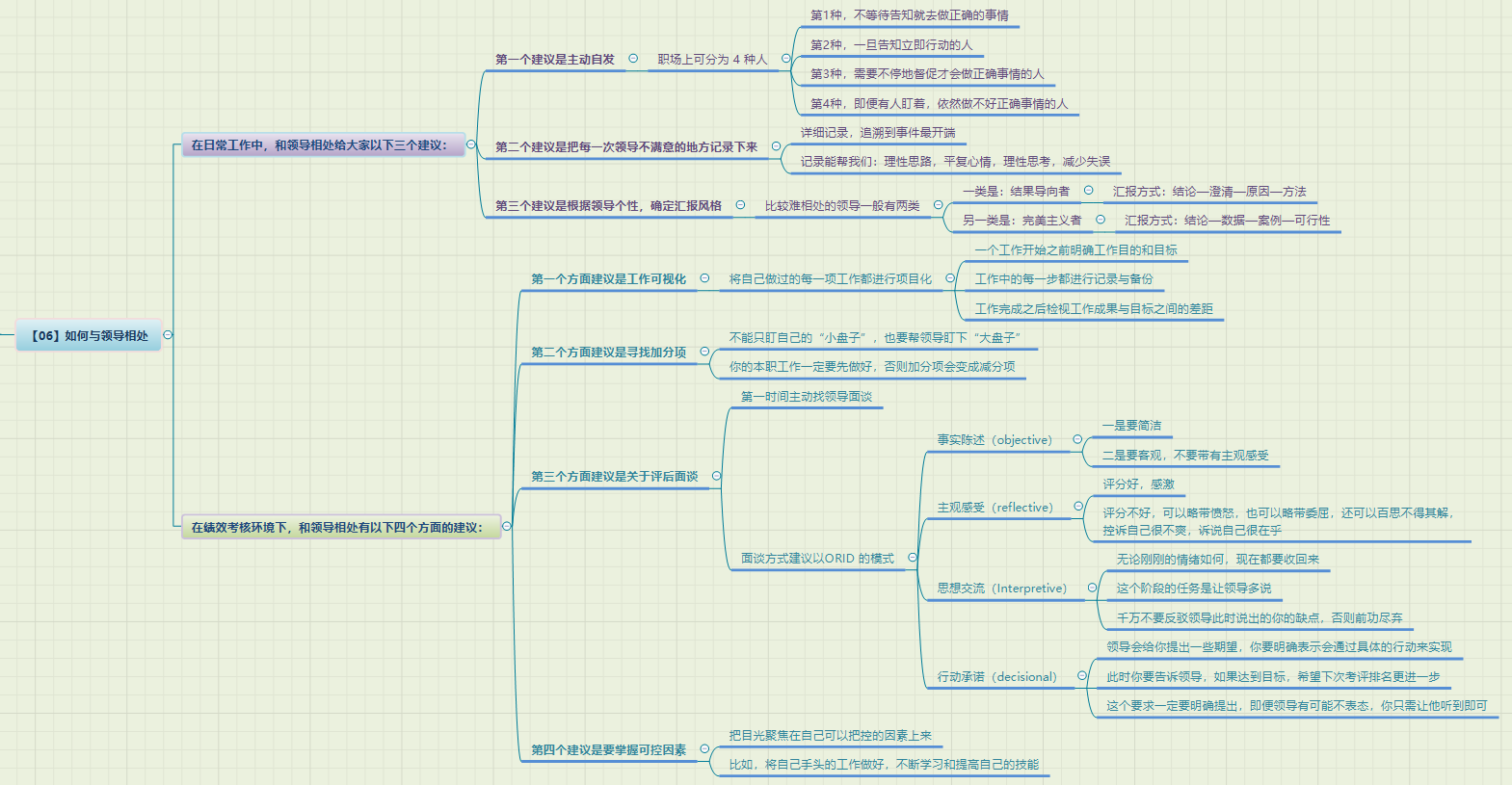Select 面谈方式建议以ORID 的模式 topic
This screenshot has height=785, width=1512.
pyautogui.click(x=817, y=559)
